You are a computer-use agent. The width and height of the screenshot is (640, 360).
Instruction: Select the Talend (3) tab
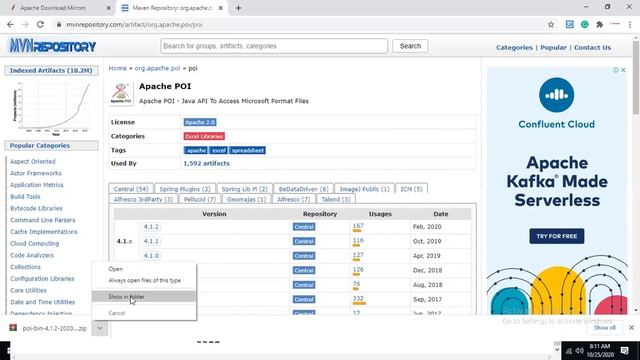(x=336, y=199)
